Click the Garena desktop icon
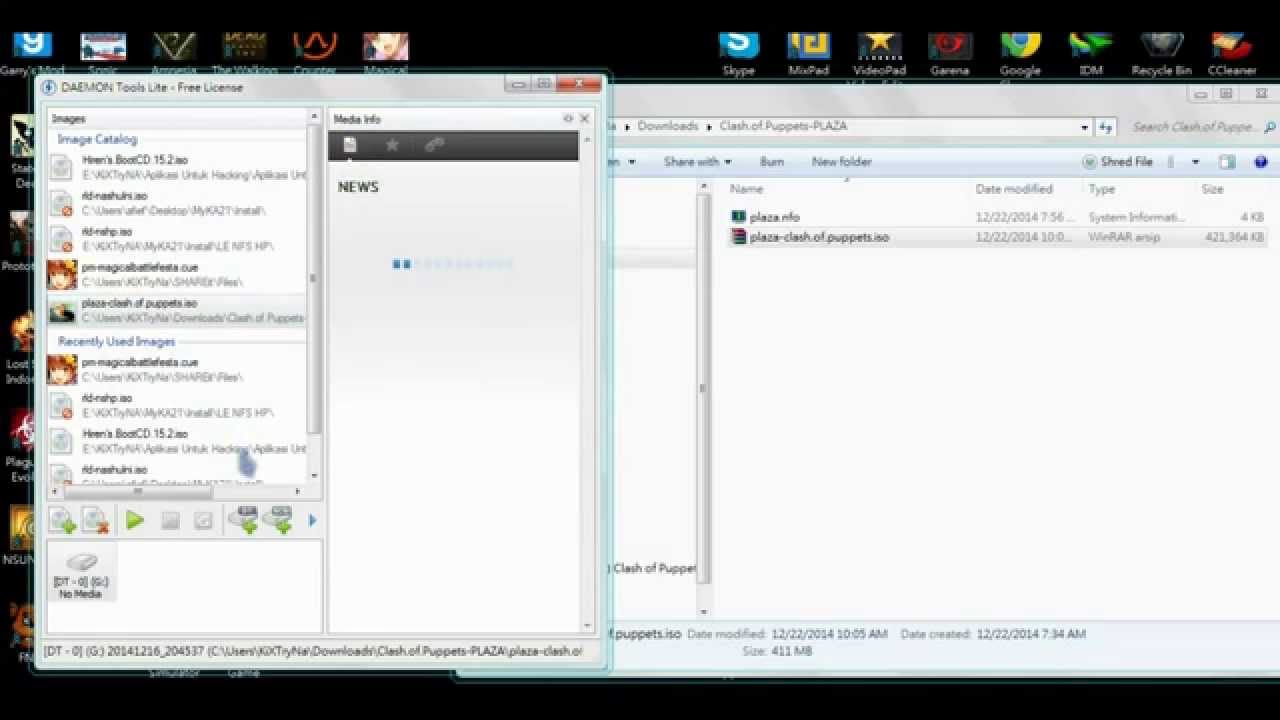Screen dimensions: 1280x720 (949, 54)
